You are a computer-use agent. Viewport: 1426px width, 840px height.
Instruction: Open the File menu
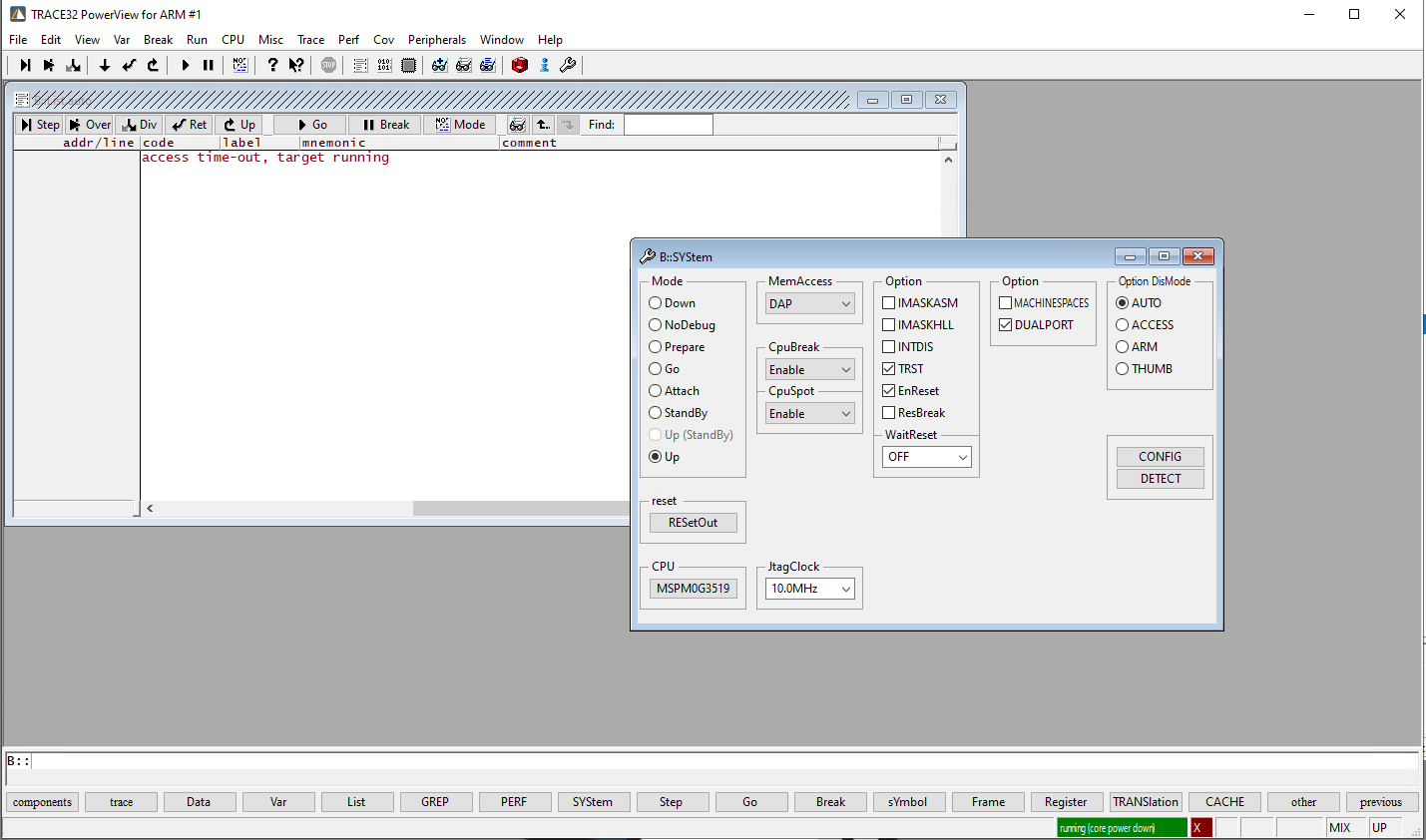click(18, 40)
